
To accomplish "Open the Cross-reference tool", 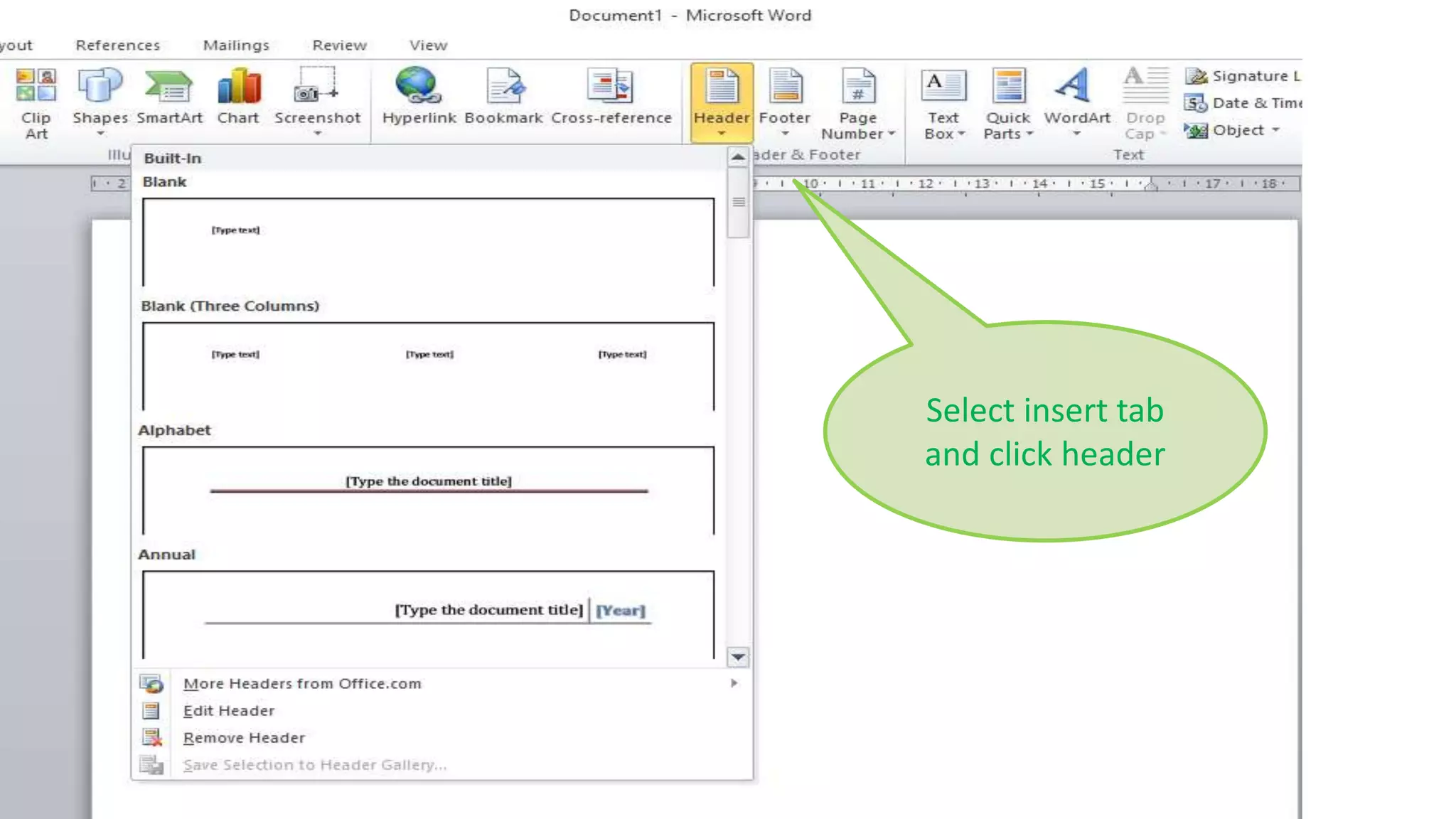I will pyautogui.click(x=610, y=87).
